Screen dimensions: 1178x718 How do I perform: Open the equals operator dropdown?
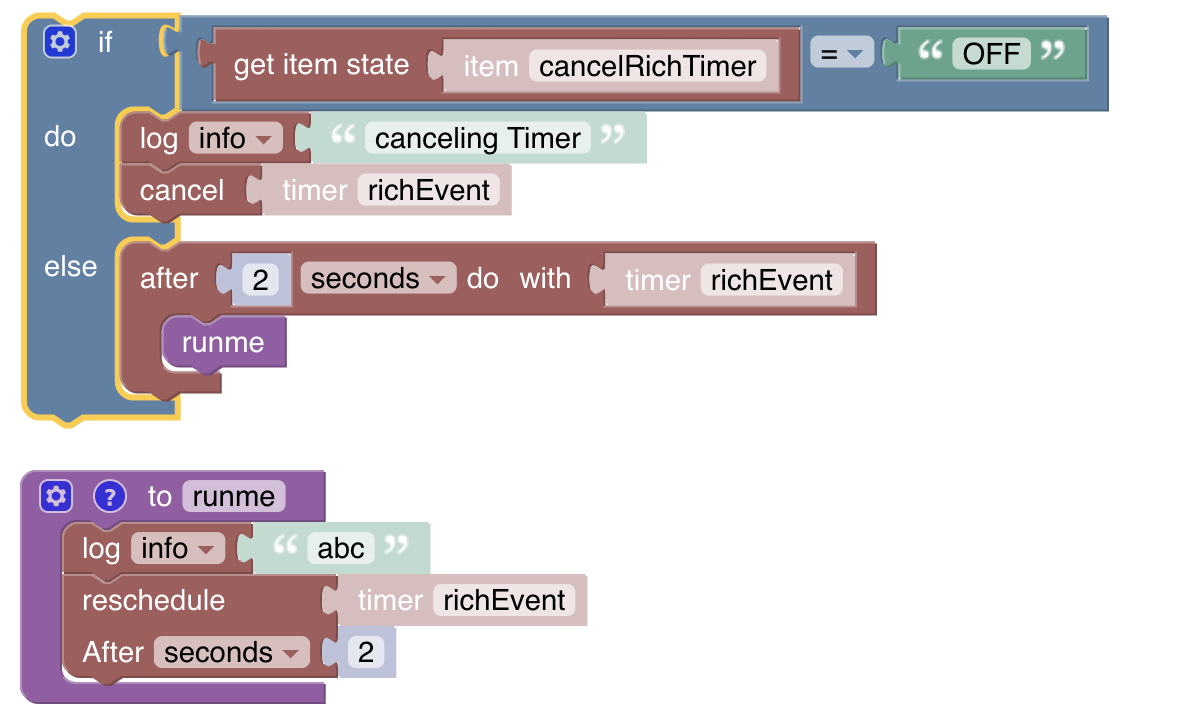[x=841, y=54]
